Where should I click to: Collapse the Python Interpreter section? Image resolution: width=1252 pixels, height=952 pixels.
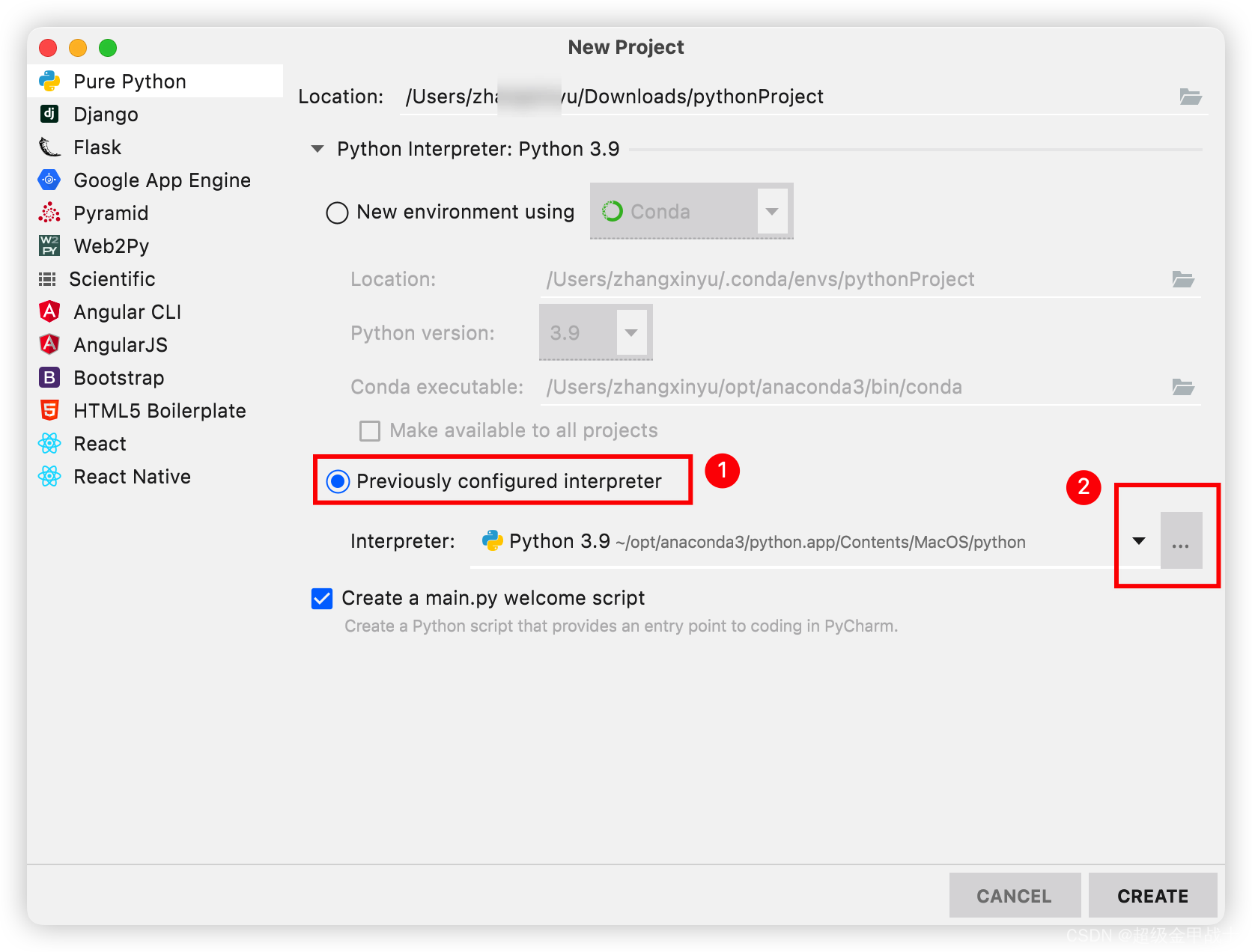(x=317, y=149)
